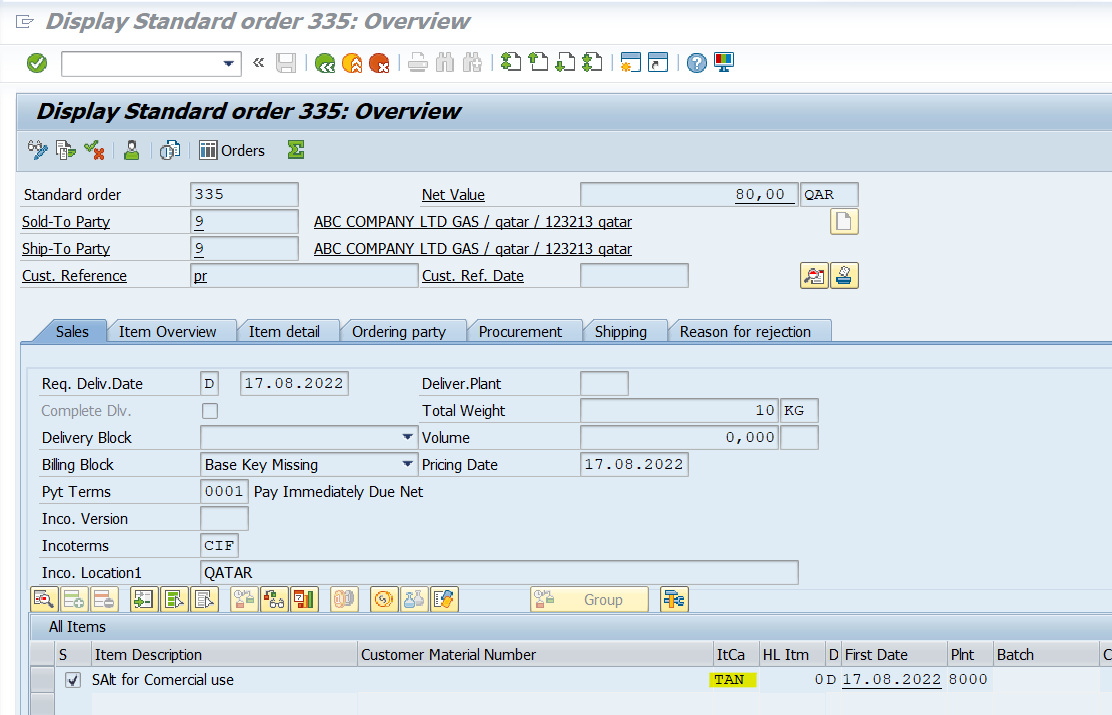
Task: Open header partner person icon
Action: (131, 150)
